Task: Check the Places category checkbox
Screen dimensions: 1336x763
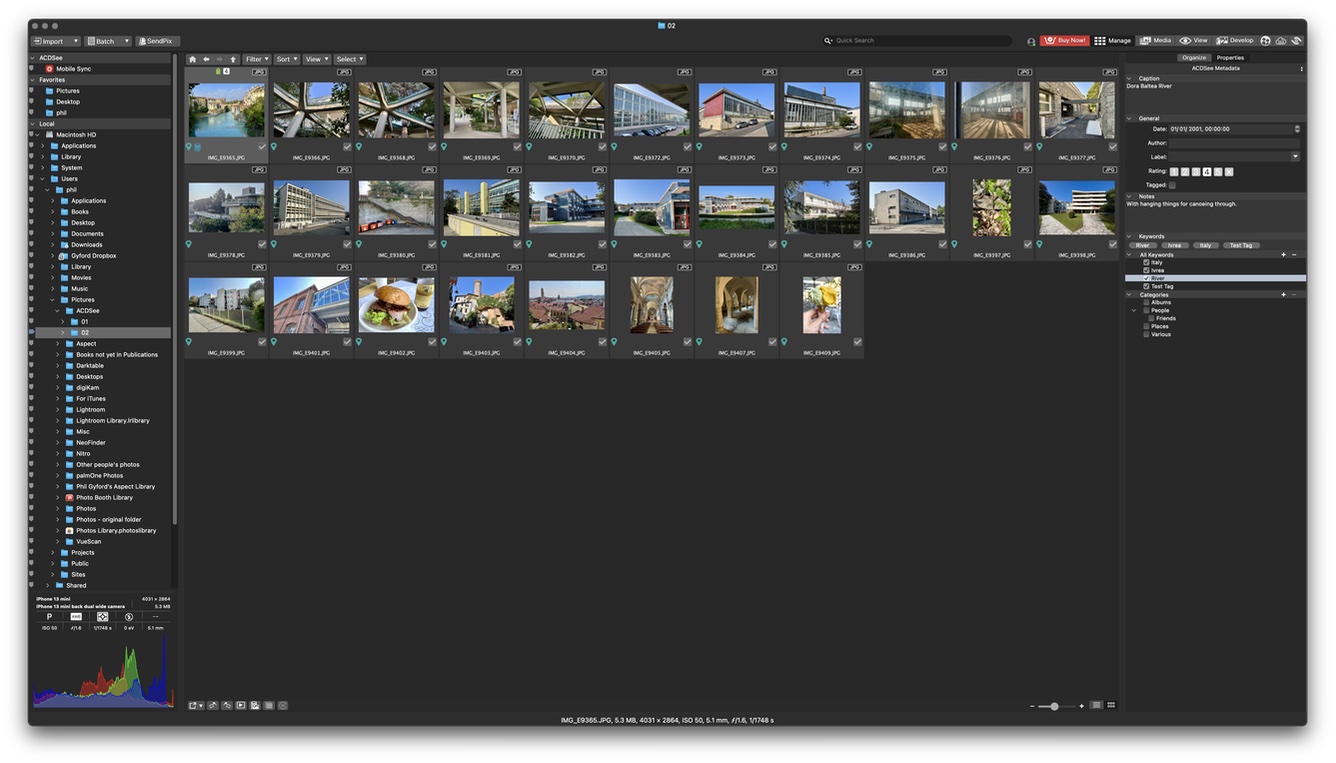Action: [x=1146, y=327]
